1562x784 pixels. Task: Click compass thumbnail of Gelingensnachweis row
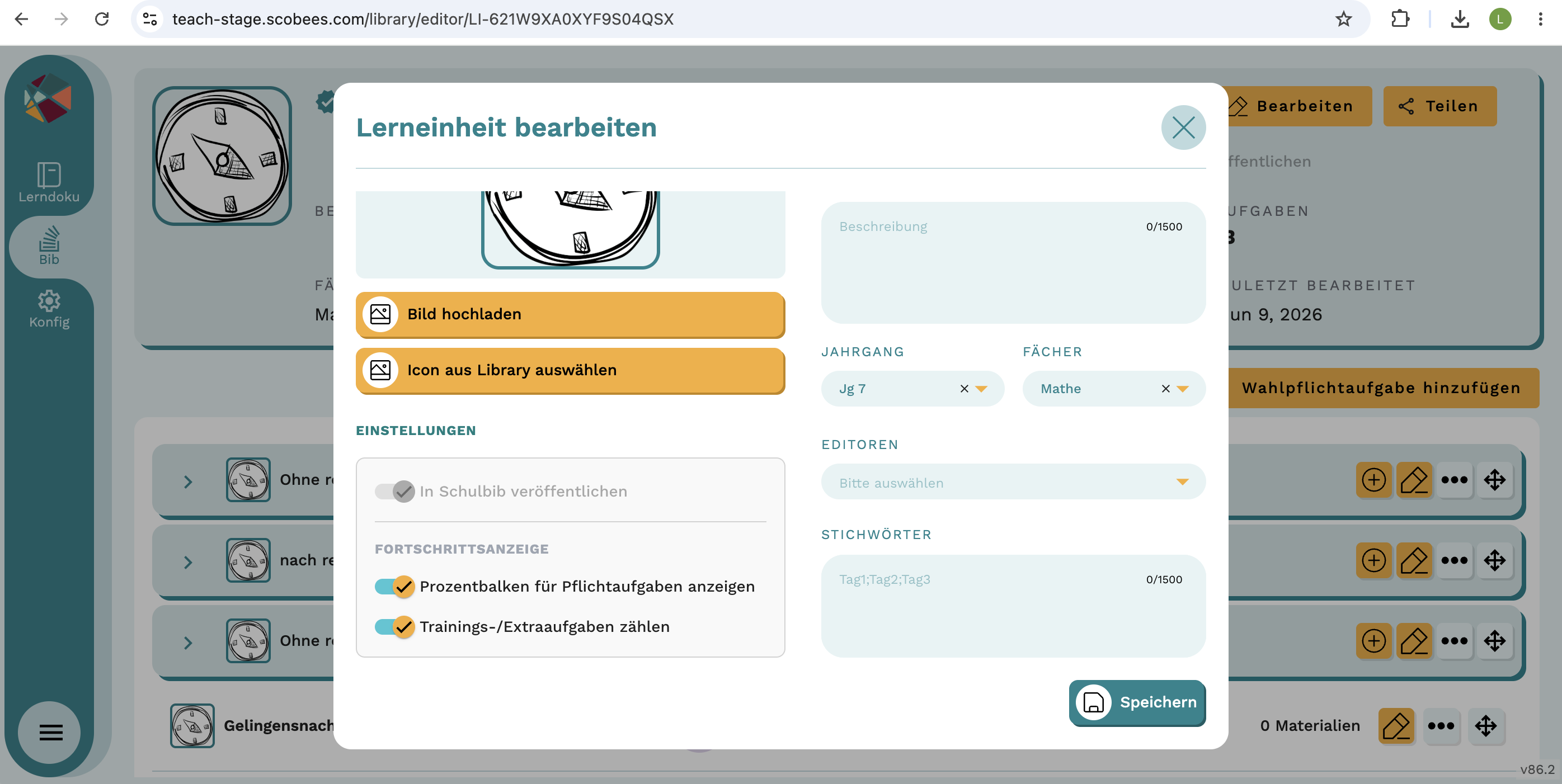click(192, 726)
